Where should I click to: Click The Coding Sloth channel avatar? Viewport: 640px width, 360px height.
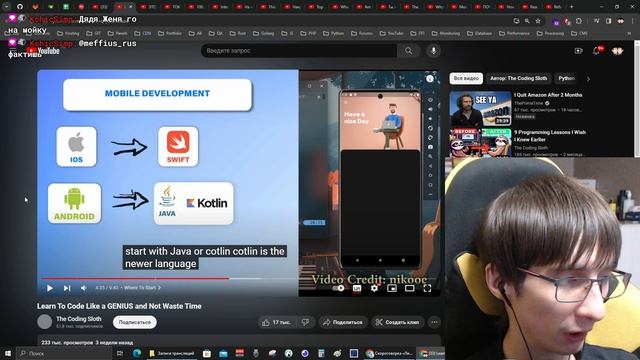pyautogui.click(x=44, y=322)
